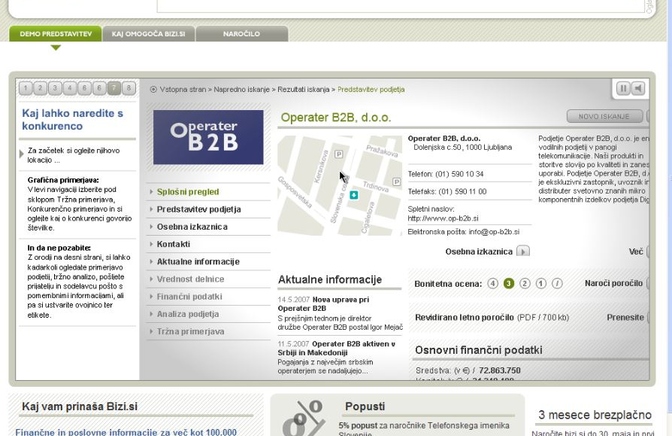Select credit rating 2 circle
This screenshot has width=672, height=436.
525,283
